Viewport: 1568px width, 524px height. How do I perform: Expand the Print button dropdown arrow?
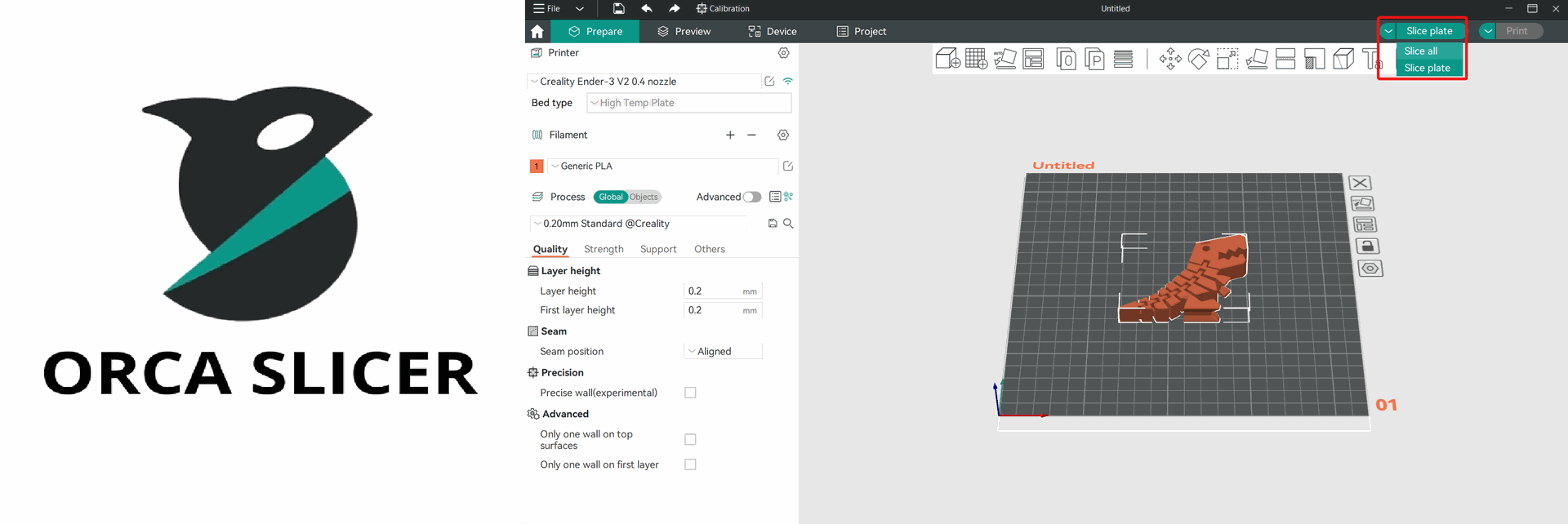1488,31
